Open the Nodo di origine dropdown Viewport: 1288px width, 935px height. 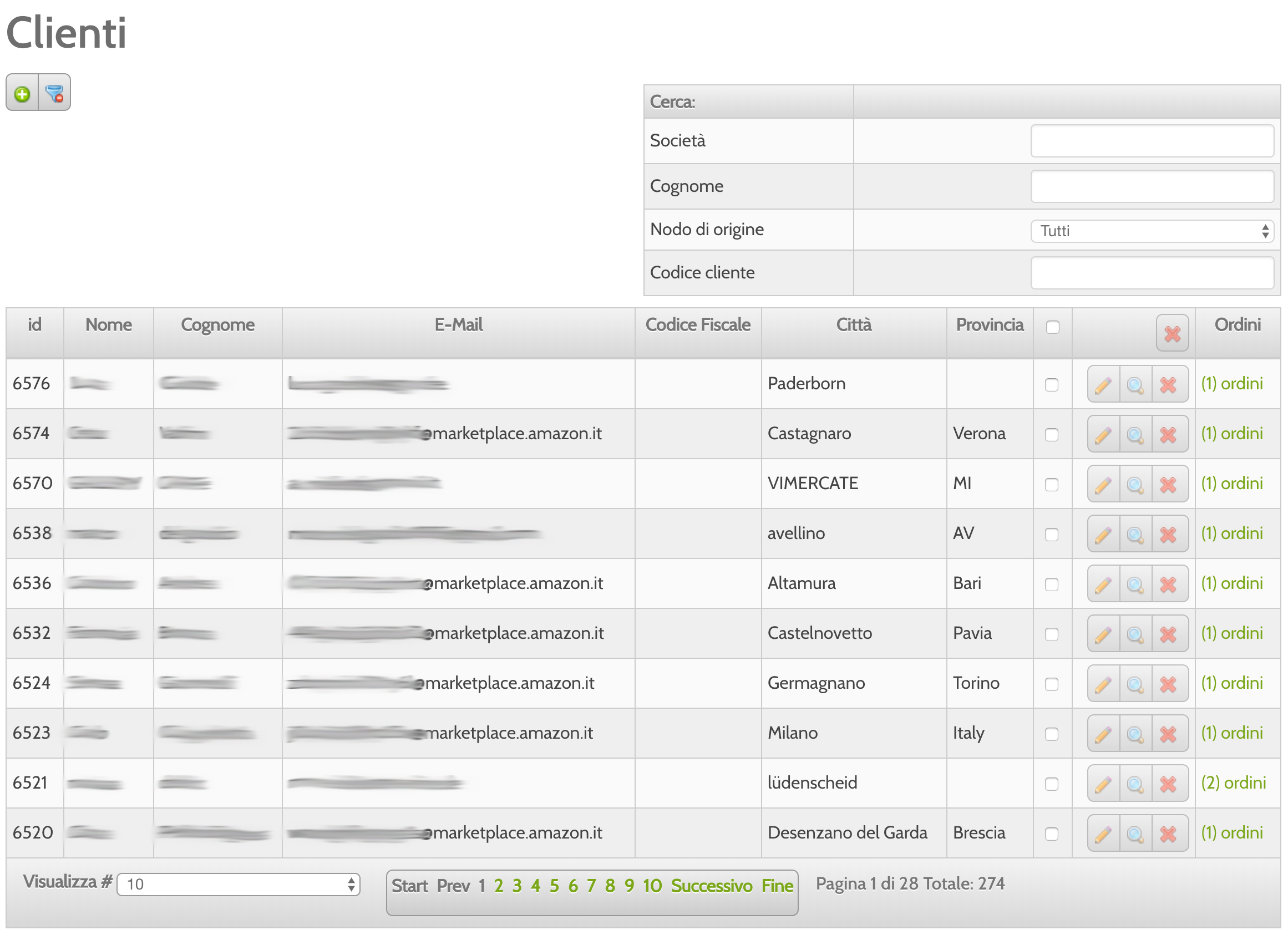pos(1152,231)
